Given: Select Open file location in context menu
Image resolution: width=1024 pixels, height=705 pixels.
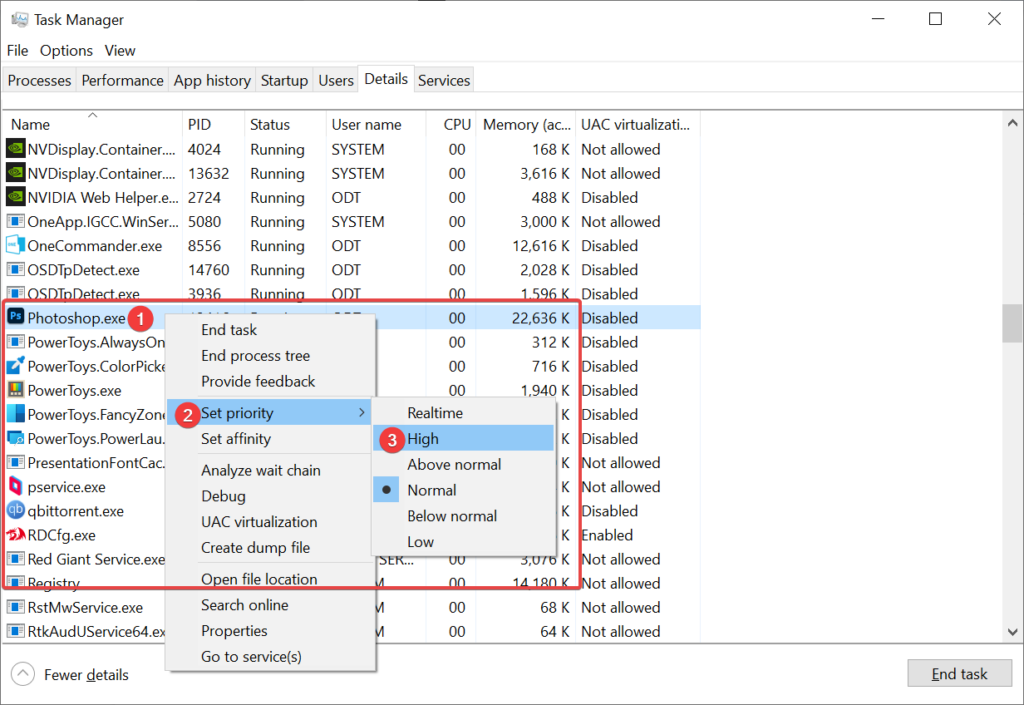Looking at the screenshot, I should pos(259,579).
